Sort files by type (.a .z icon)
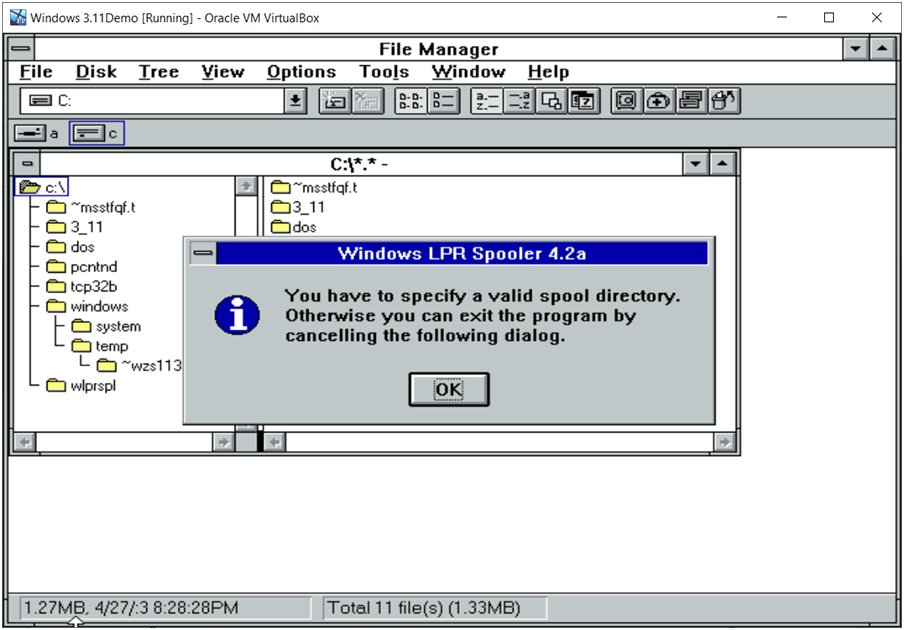 click(519, 101)
